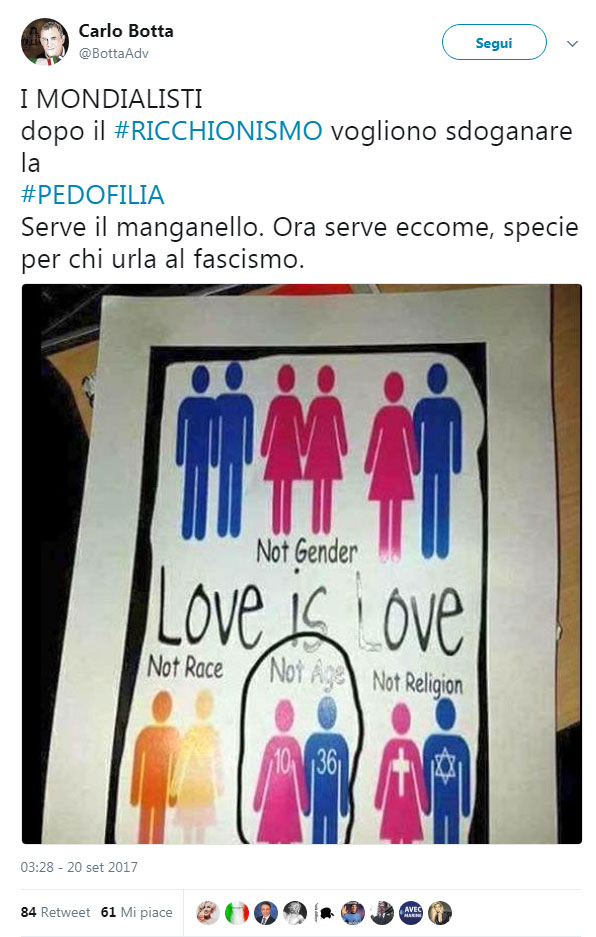Click the Segui follow button

pyautogui.click(x=494, y=42)
